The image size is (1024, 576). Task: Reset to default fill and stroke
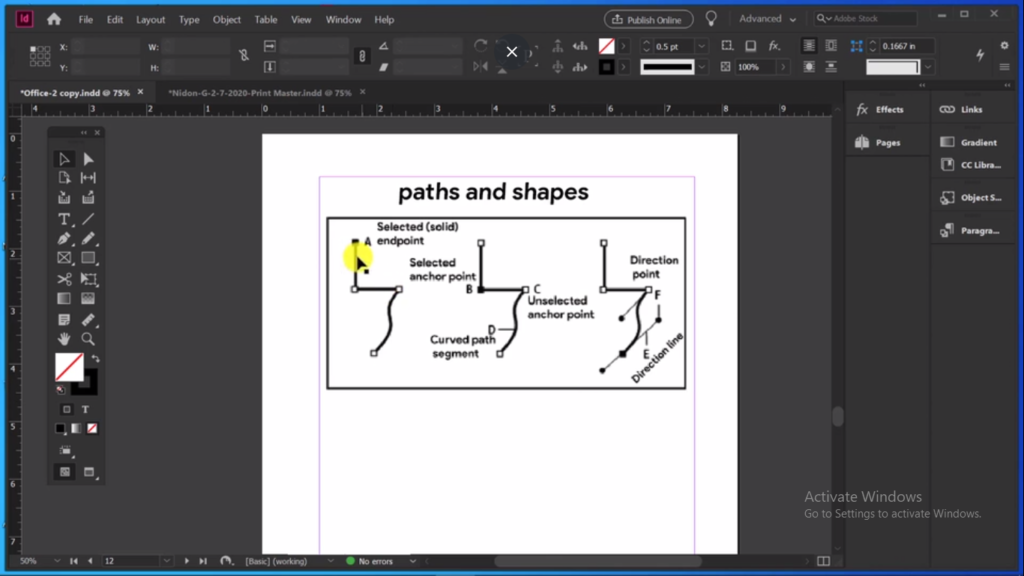pyautogui.click(x=61, y=390)
